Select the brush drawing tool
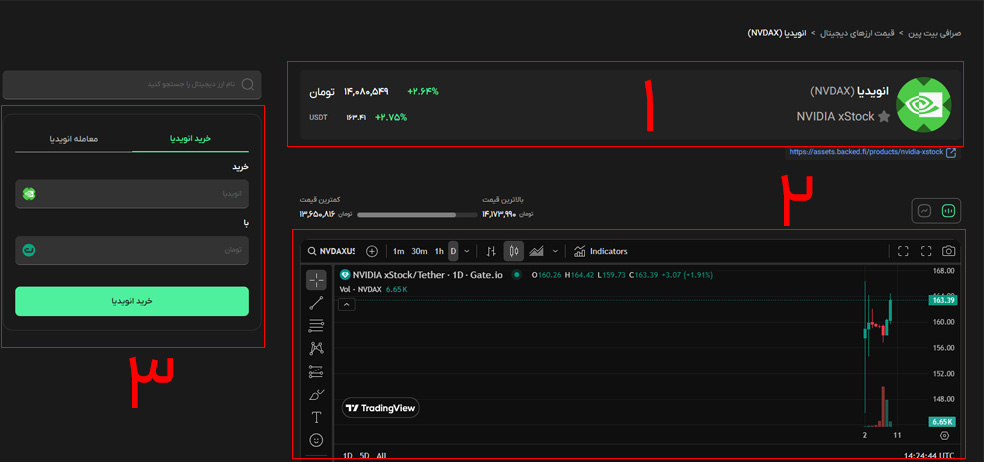The image size is (984, 462). click(x=316, y=395)
